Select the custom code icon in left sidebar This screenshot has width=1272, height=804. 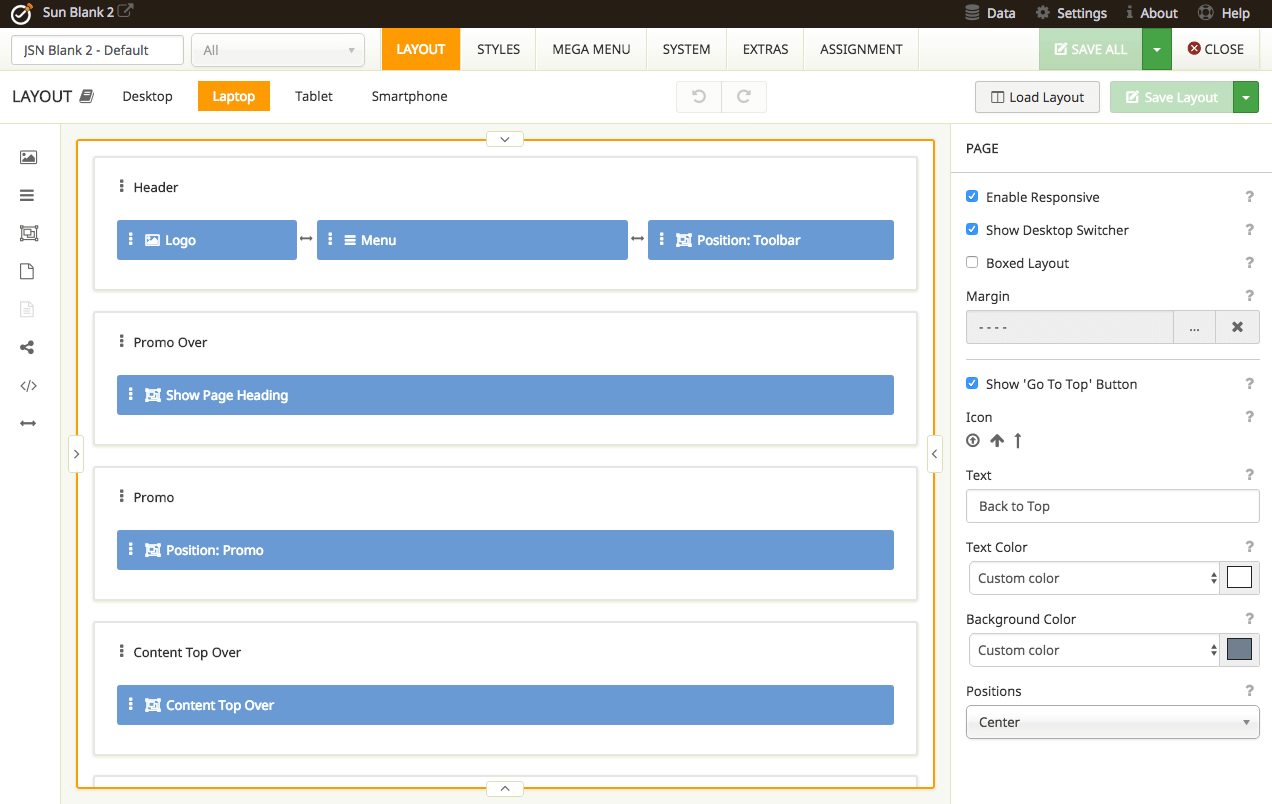28,385
